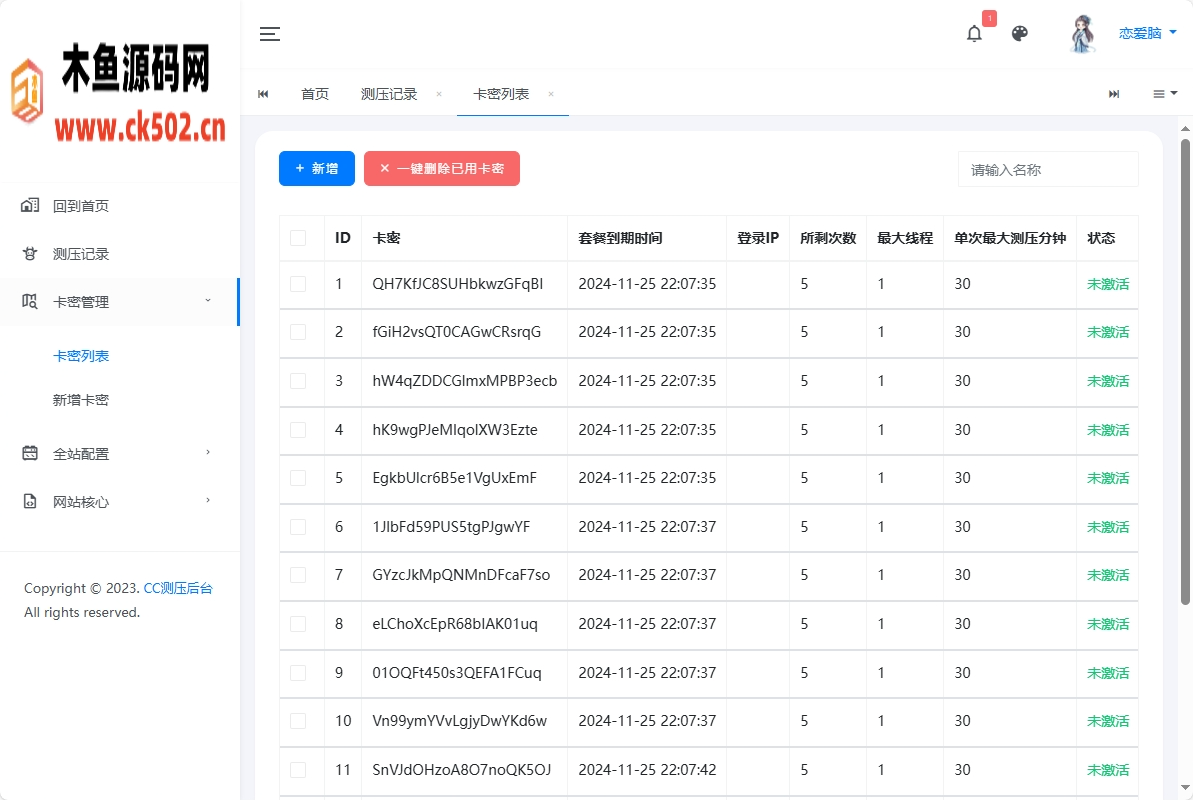Image resolution: width=1193 pixels, height=800 pixels.
Task: Click card key hW4qZDDCGImxMPBP3ecb
Action: pyautogui.click(x=465, y=381)
